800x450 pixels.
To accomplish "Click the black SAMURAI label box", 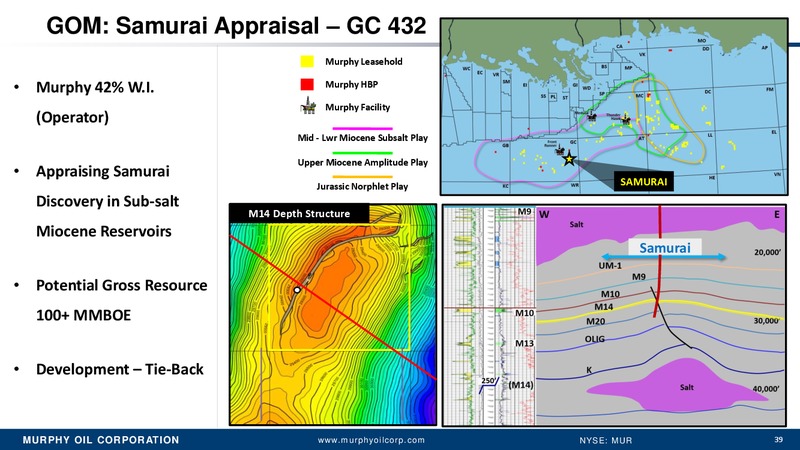I will 643,182.
